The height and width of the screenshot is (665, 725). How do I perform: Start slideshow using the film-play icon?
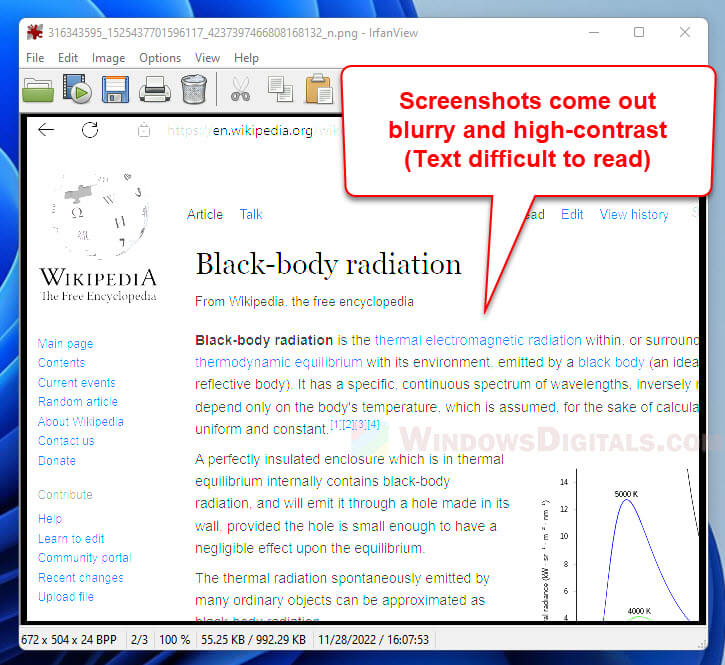click(77, 89)
